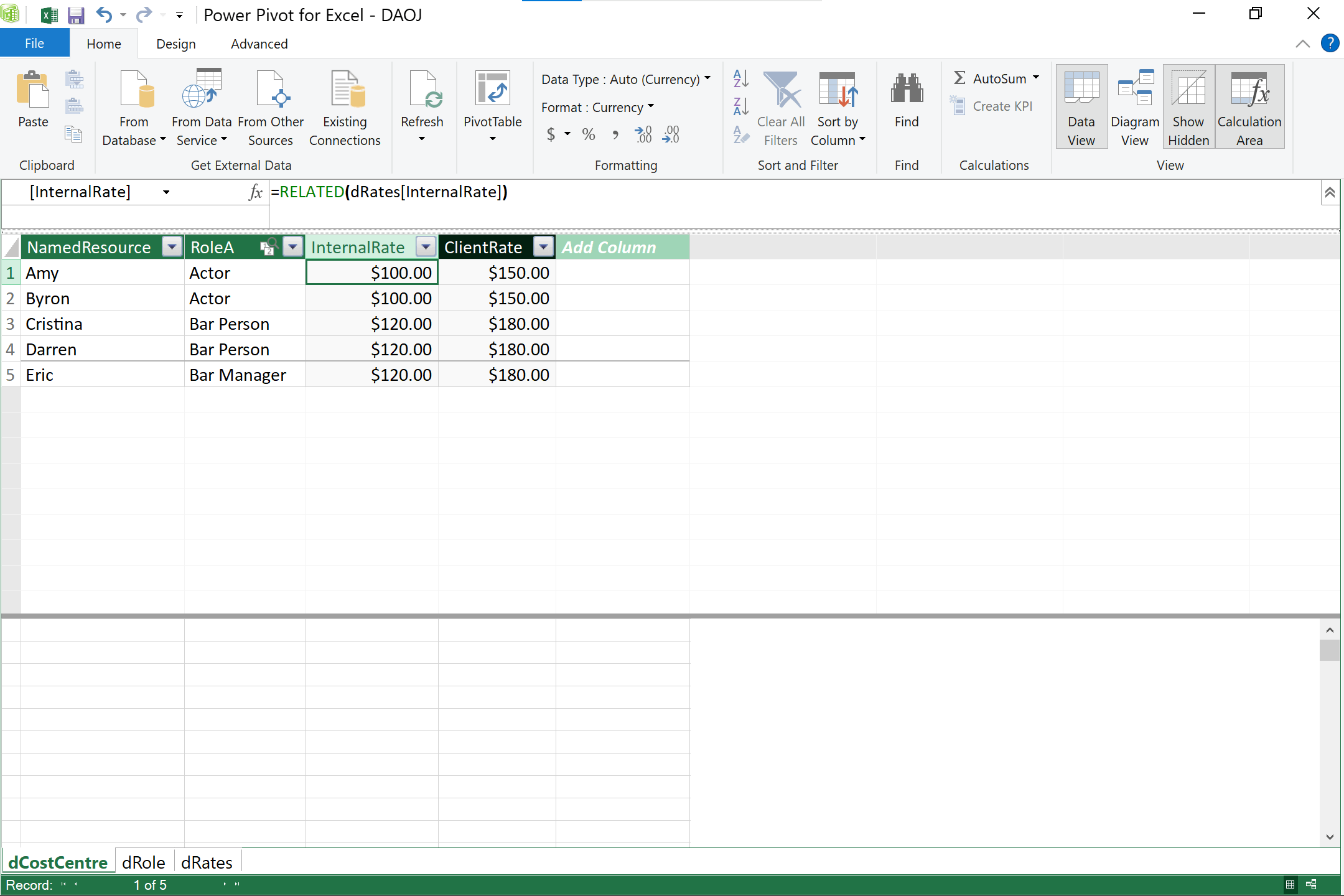Click the Paste icon in Clipboard
1344x896 pixels.
[33, 90]
